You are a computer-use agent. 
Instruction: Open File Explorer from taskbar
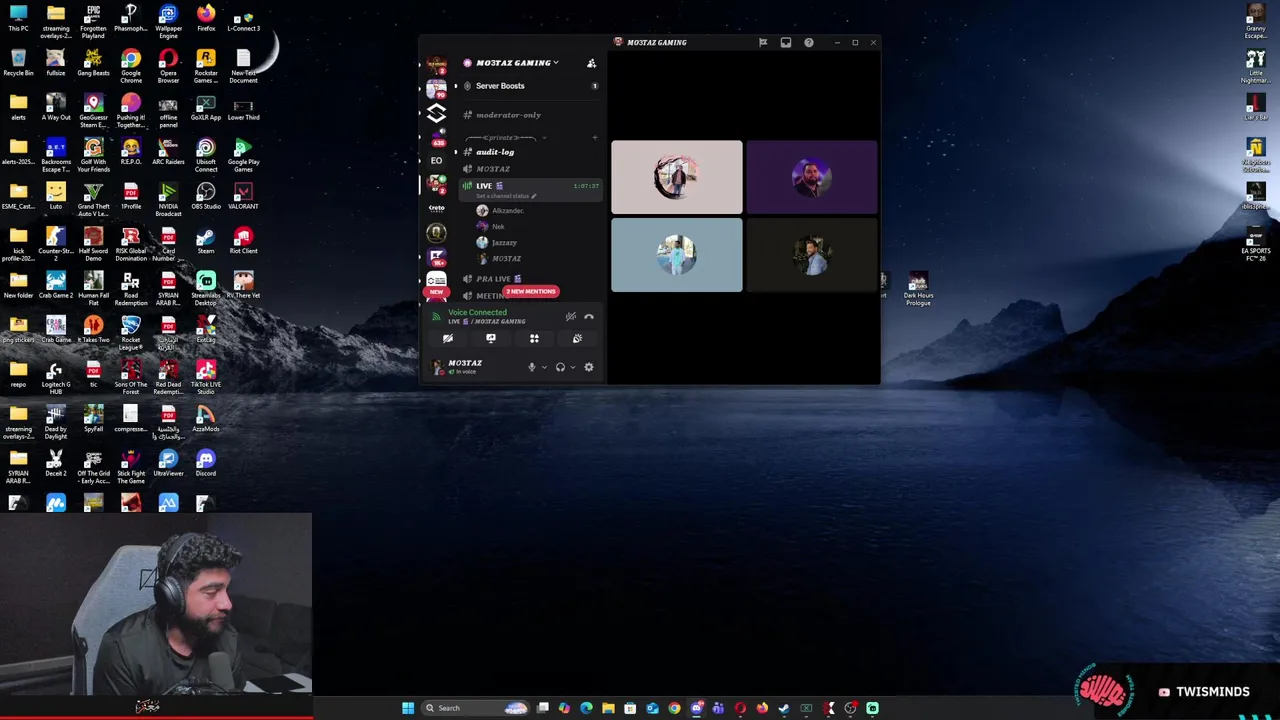point(608,708)
